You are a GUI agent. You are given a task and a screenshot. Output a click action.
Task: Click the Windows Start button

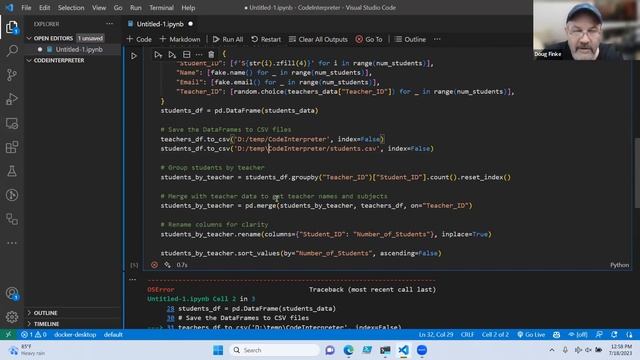[x=218, y=350]
